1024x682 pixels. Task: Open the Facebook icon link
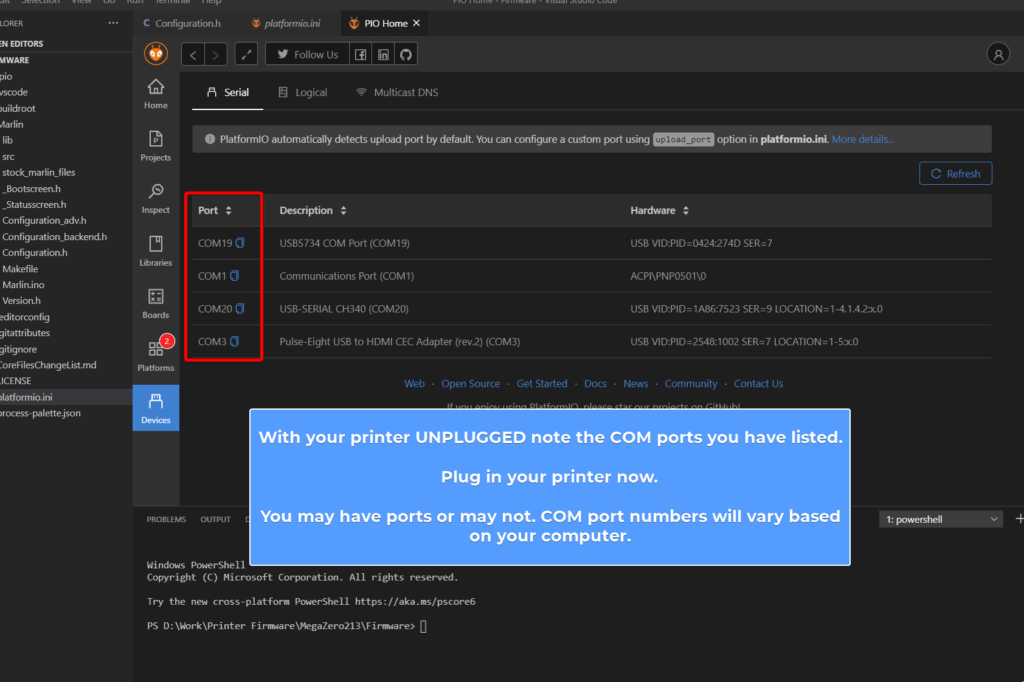tap(360, 55)
